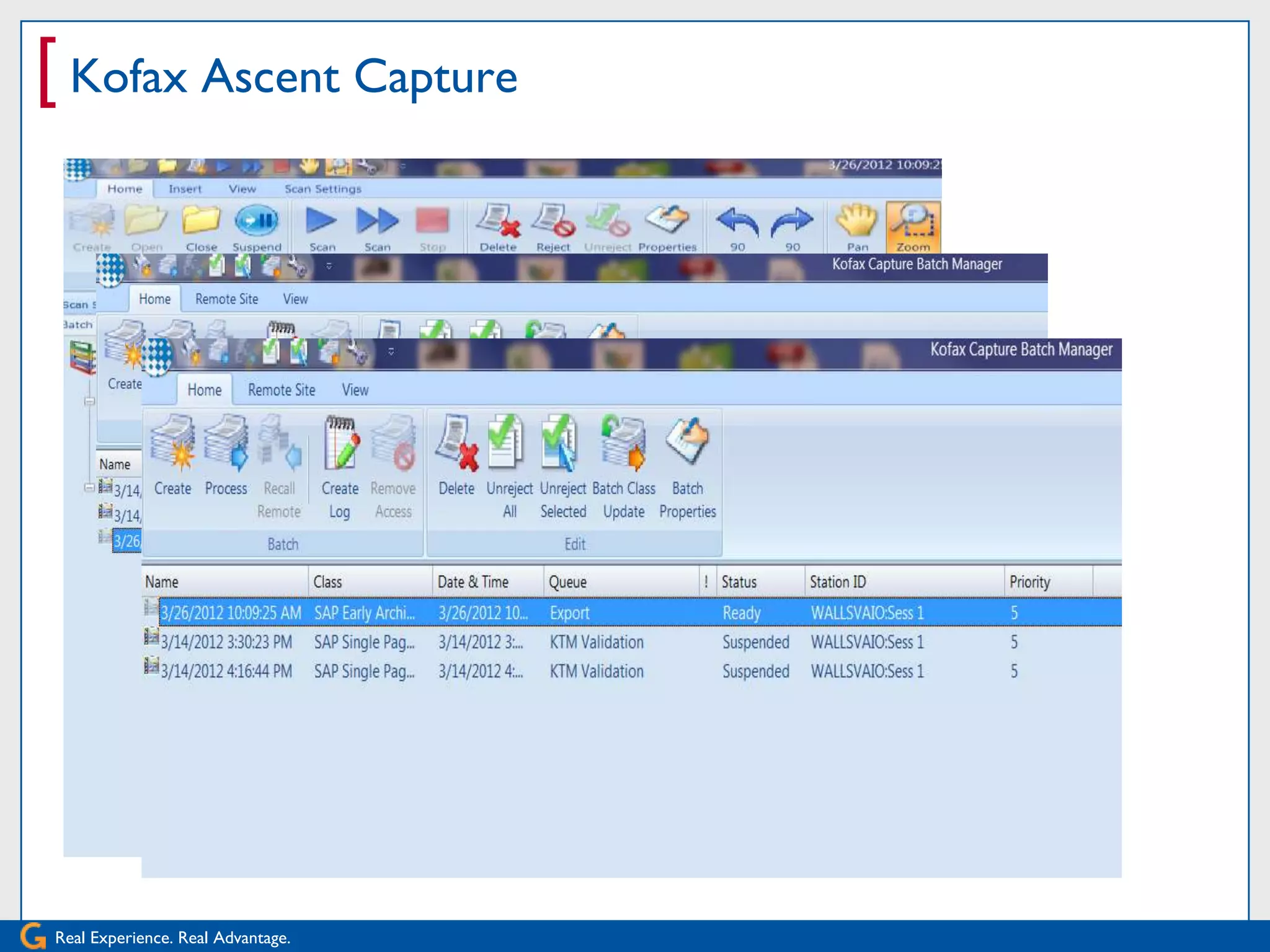The height and width of the screenshot is (952, 1270).
Task: Rotate 90 right in Scan window
Action: [x=793, y=227]
